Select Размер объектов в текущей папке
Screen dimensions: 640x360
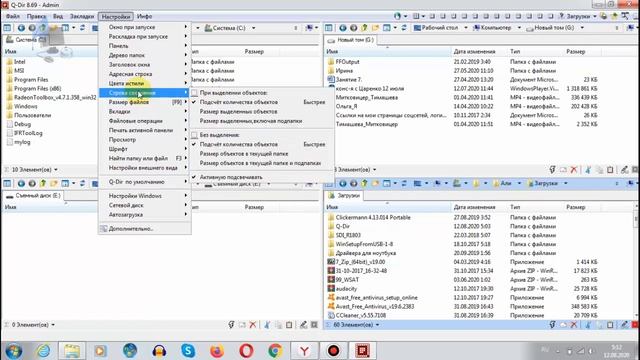[261, 154]
